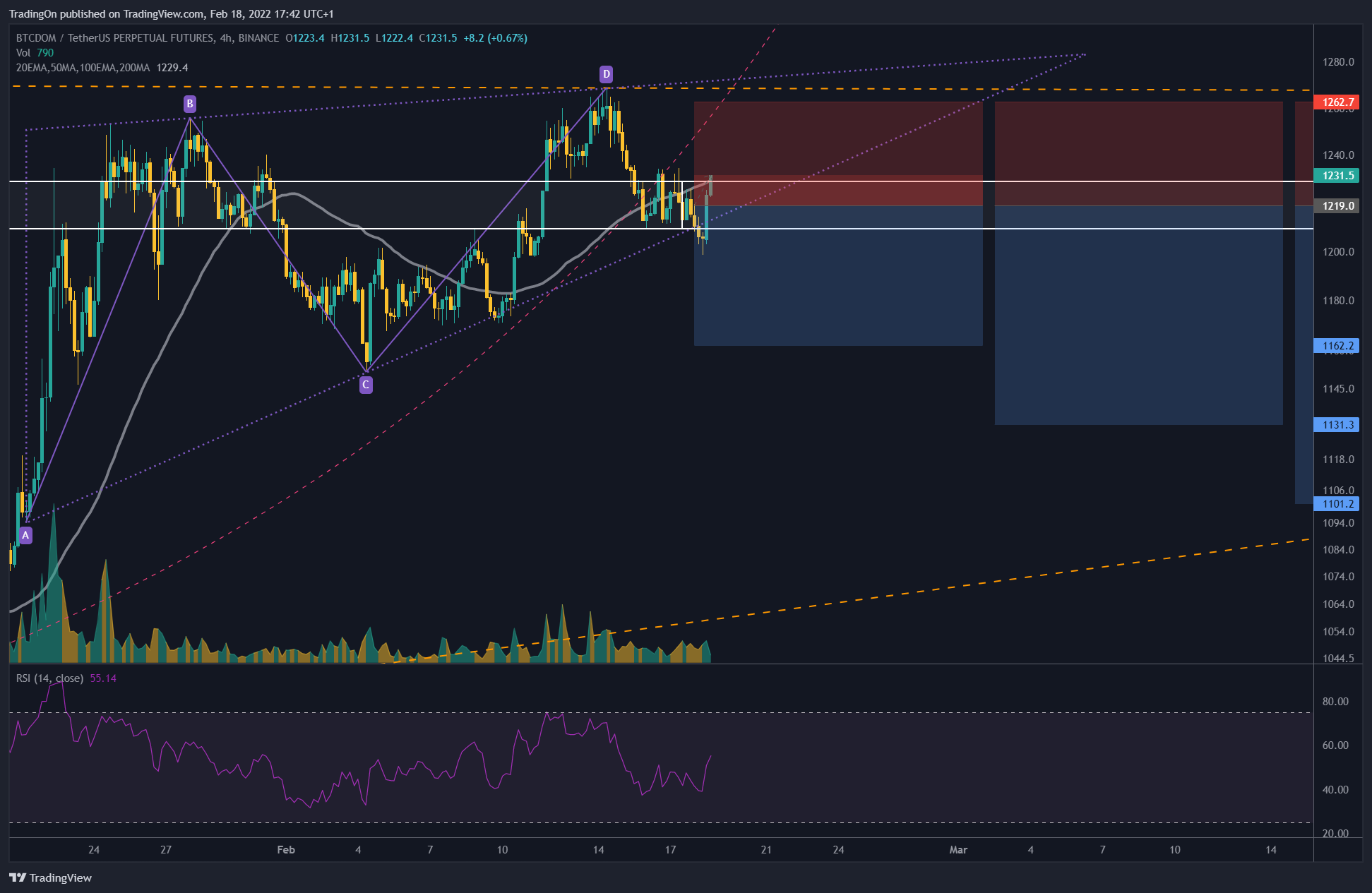The image size is (1372, 893).
Task: Click the 80.00 level on RSI axis
Action: pos(1335,702)
